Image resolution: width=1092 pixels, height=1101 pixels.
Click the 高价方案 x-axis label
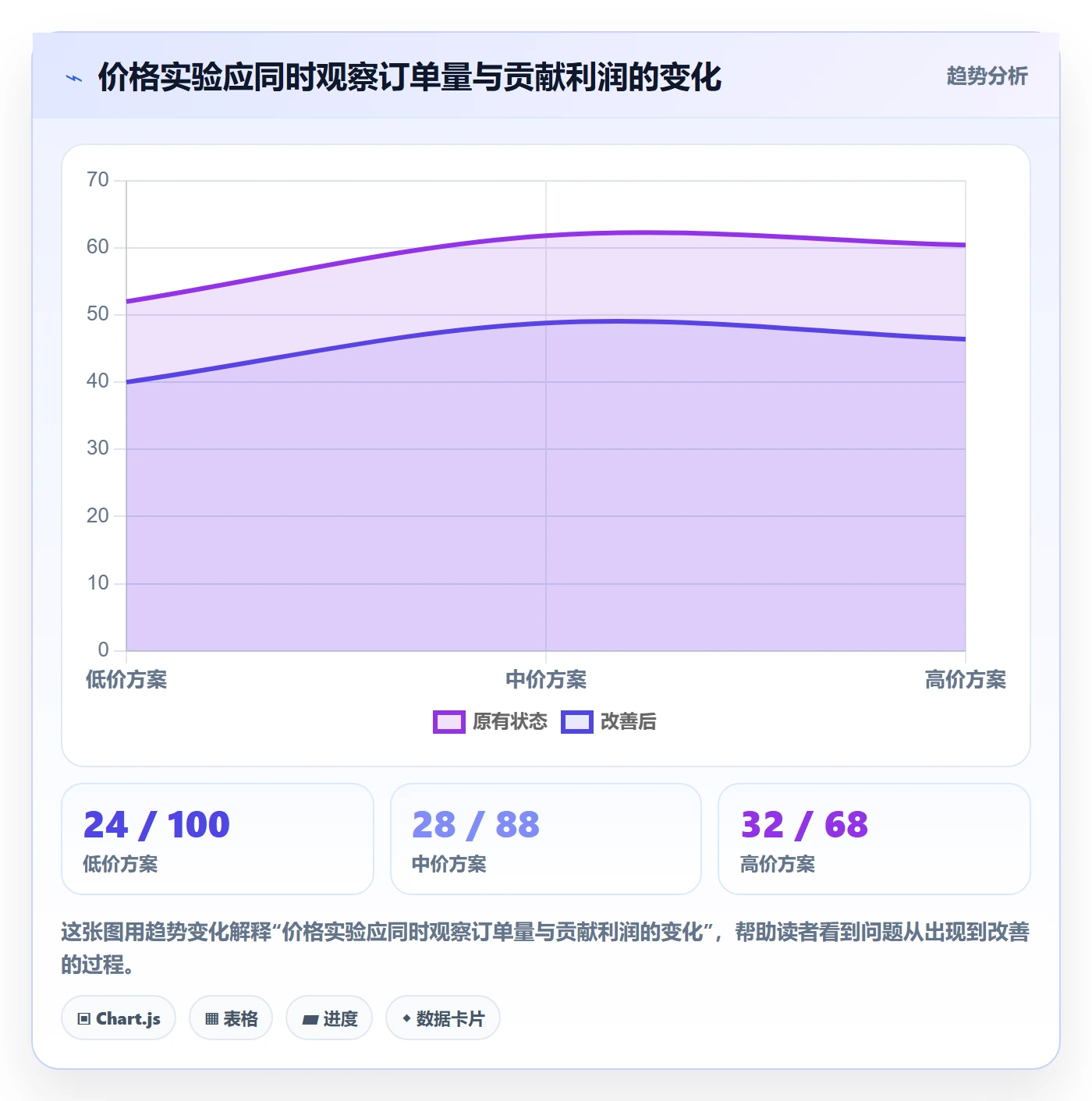pos(966,680)
